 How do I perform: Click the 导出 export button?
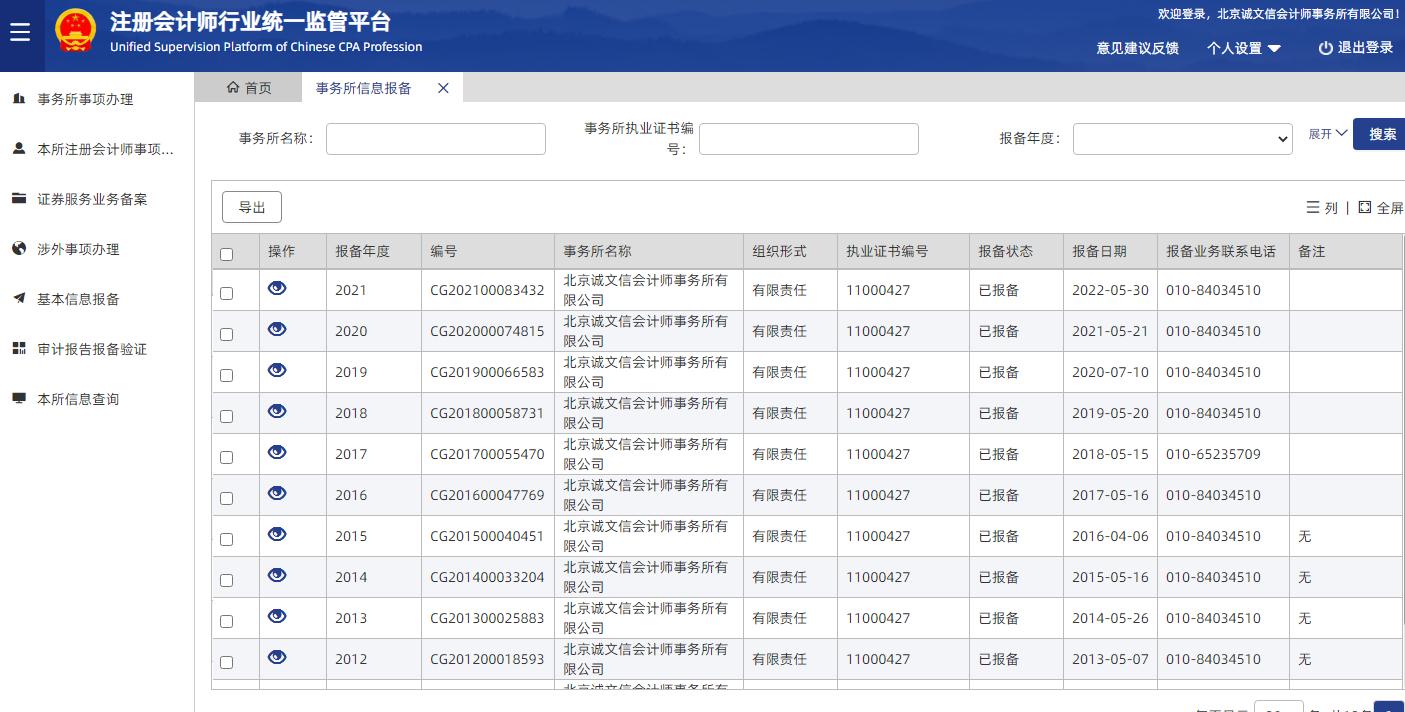point(252,207)
